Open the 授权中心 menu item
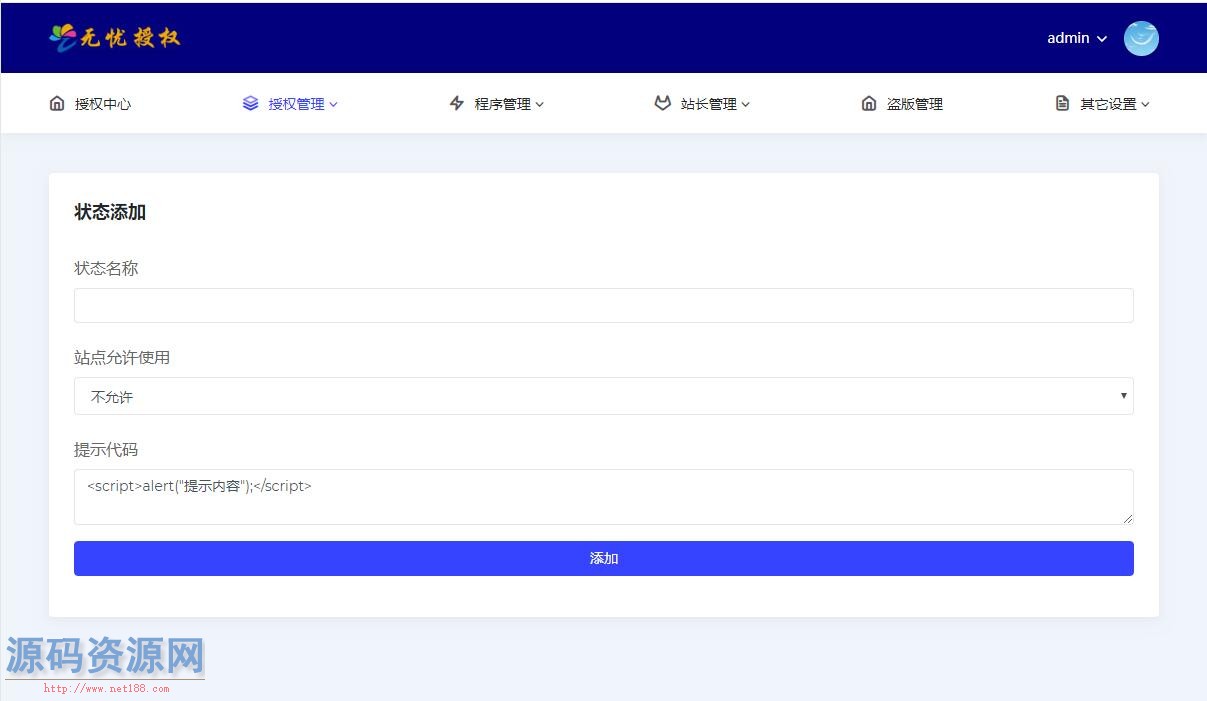The width and height of the screenshot is (1207, 701). [x=90, y=103]
